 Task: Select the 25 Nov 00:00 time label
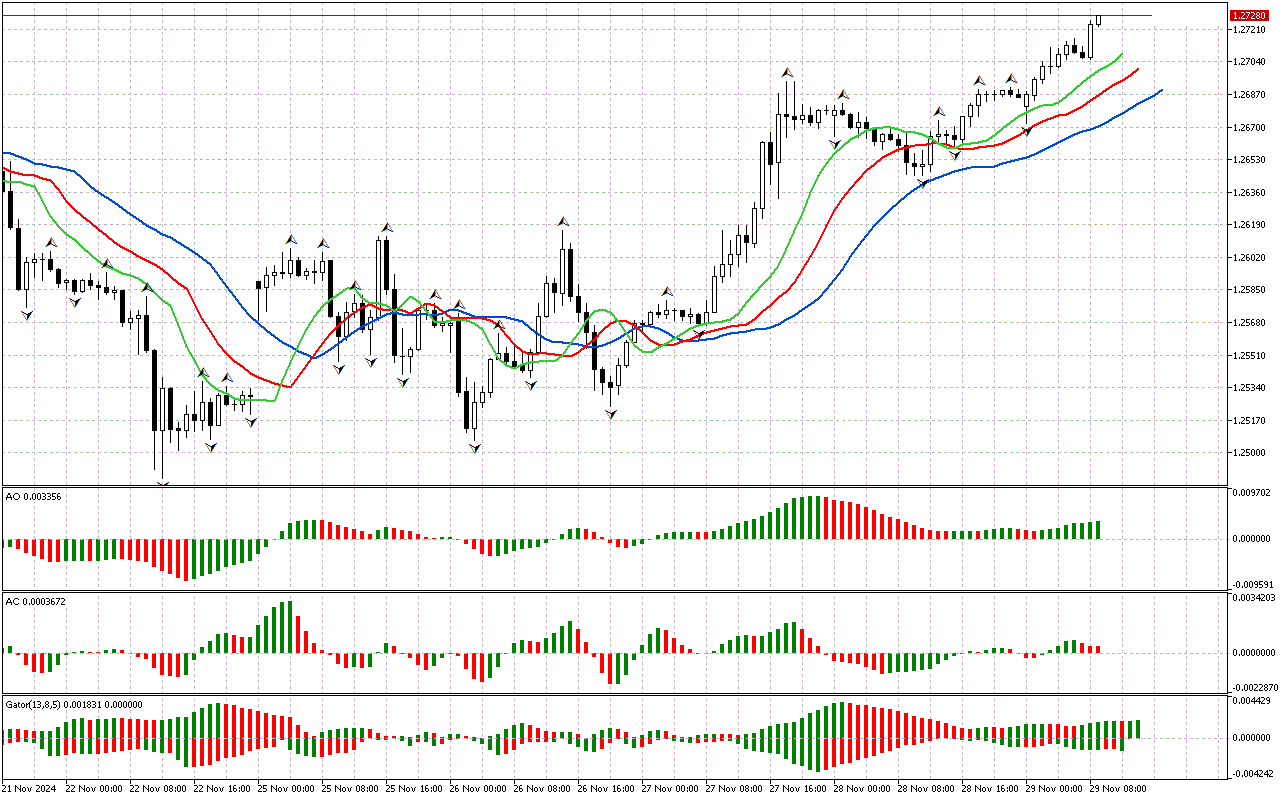(x=286, y=788)
